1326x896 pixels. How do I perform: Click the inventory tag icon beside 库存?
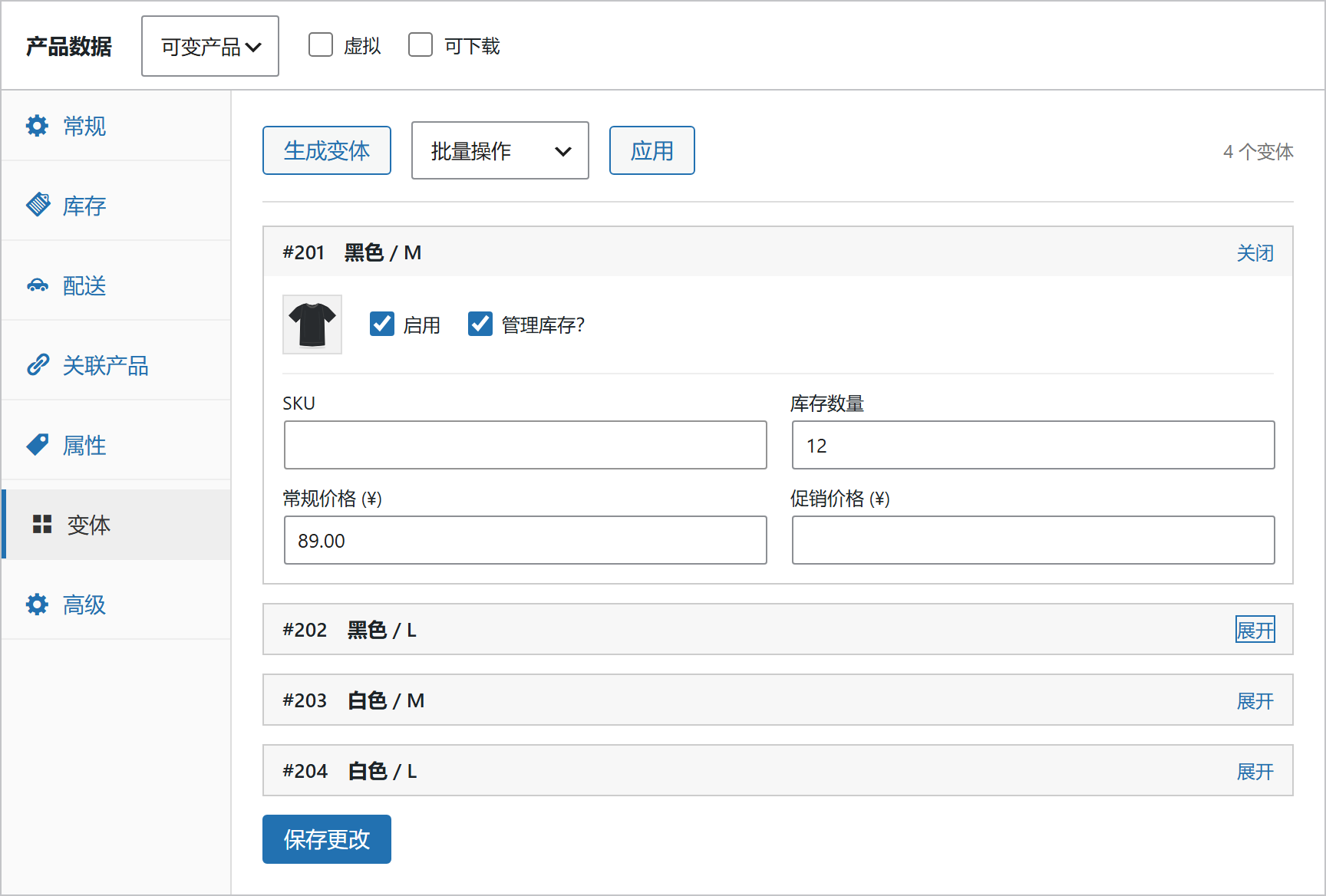(38, 205)
